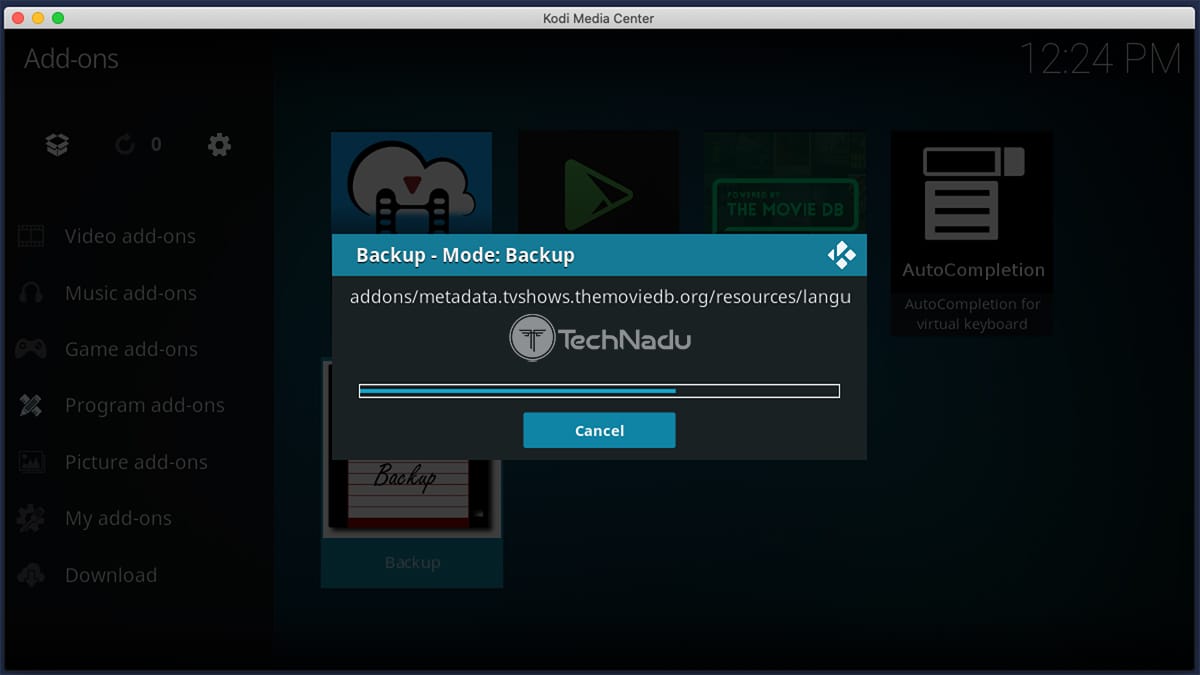Click the Add-ons page heading
The height and width of the screenshot is (675, 1200).
[x=71, y=59]
